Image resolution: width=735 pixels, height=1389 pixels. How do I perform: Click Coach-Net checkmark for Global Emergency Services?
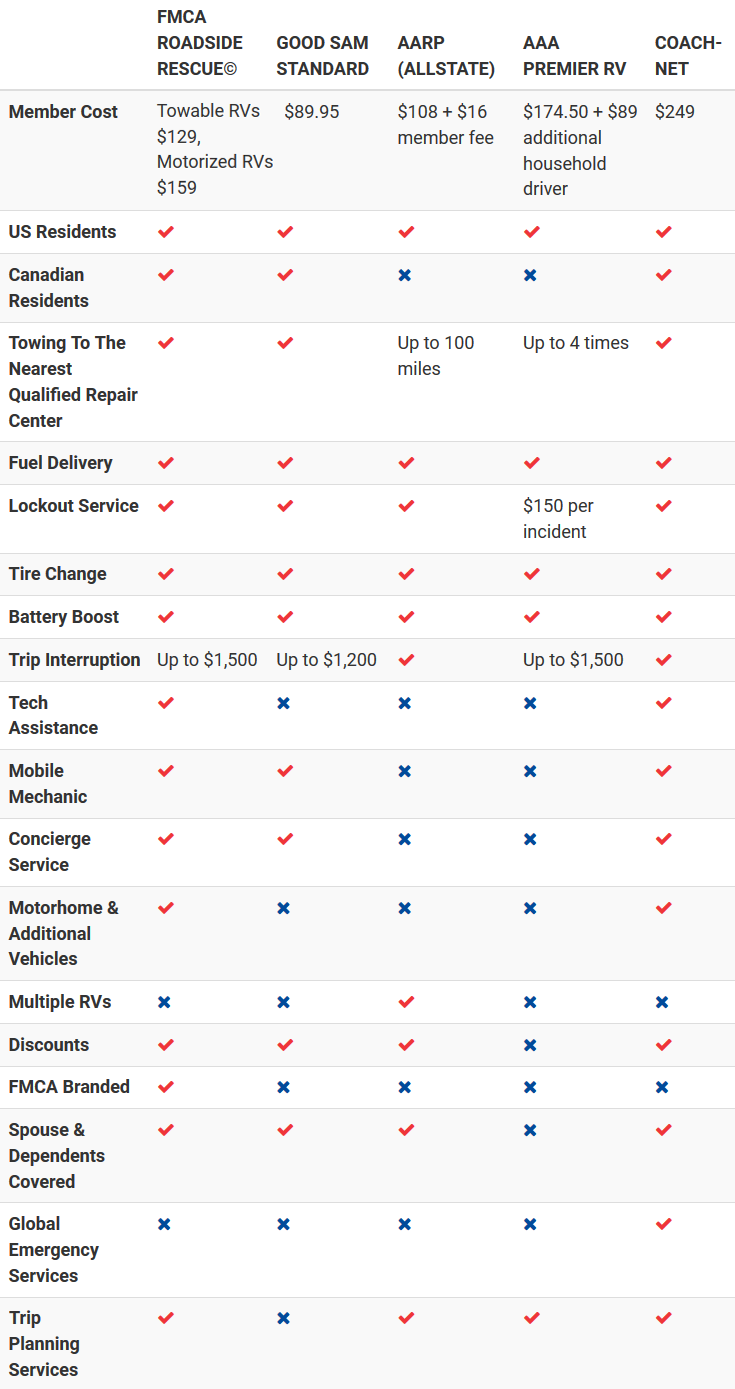pos(663,1224)
